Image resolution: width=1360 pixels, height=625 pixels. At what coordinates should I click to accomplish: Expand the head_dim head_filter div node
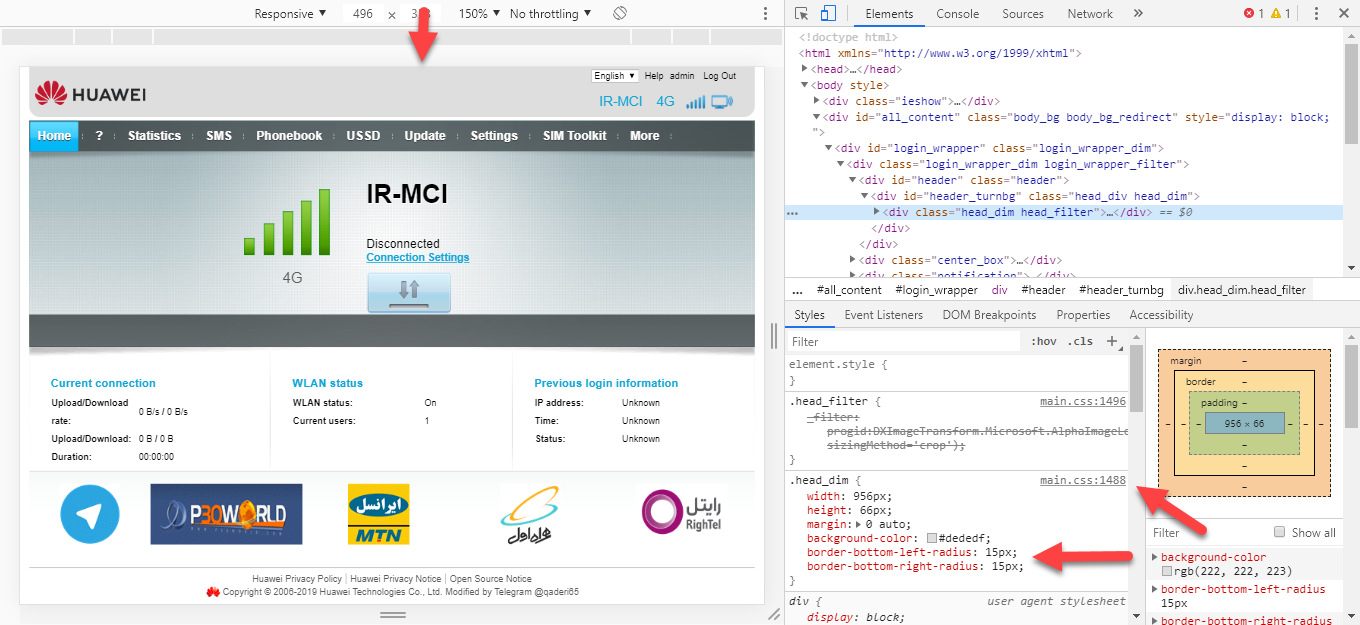(877, 212)
